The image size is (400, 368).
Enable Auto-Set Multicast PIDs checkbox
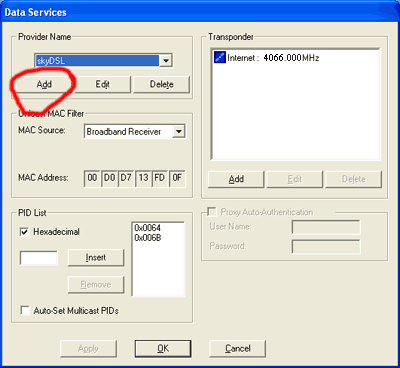click(25, 311)
